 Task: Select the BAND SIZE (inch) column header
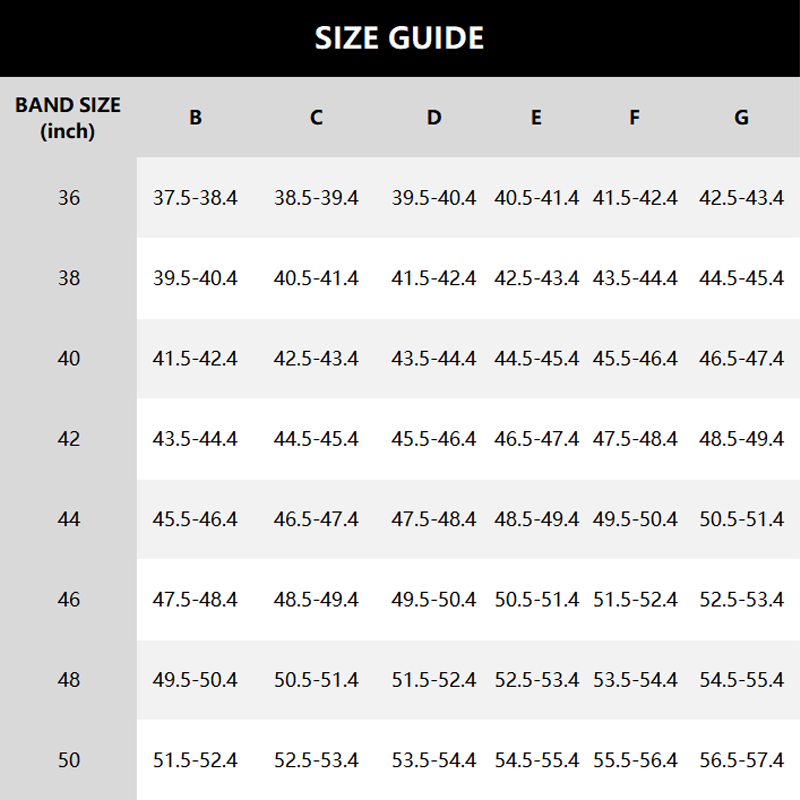click(x=68, y=118)
